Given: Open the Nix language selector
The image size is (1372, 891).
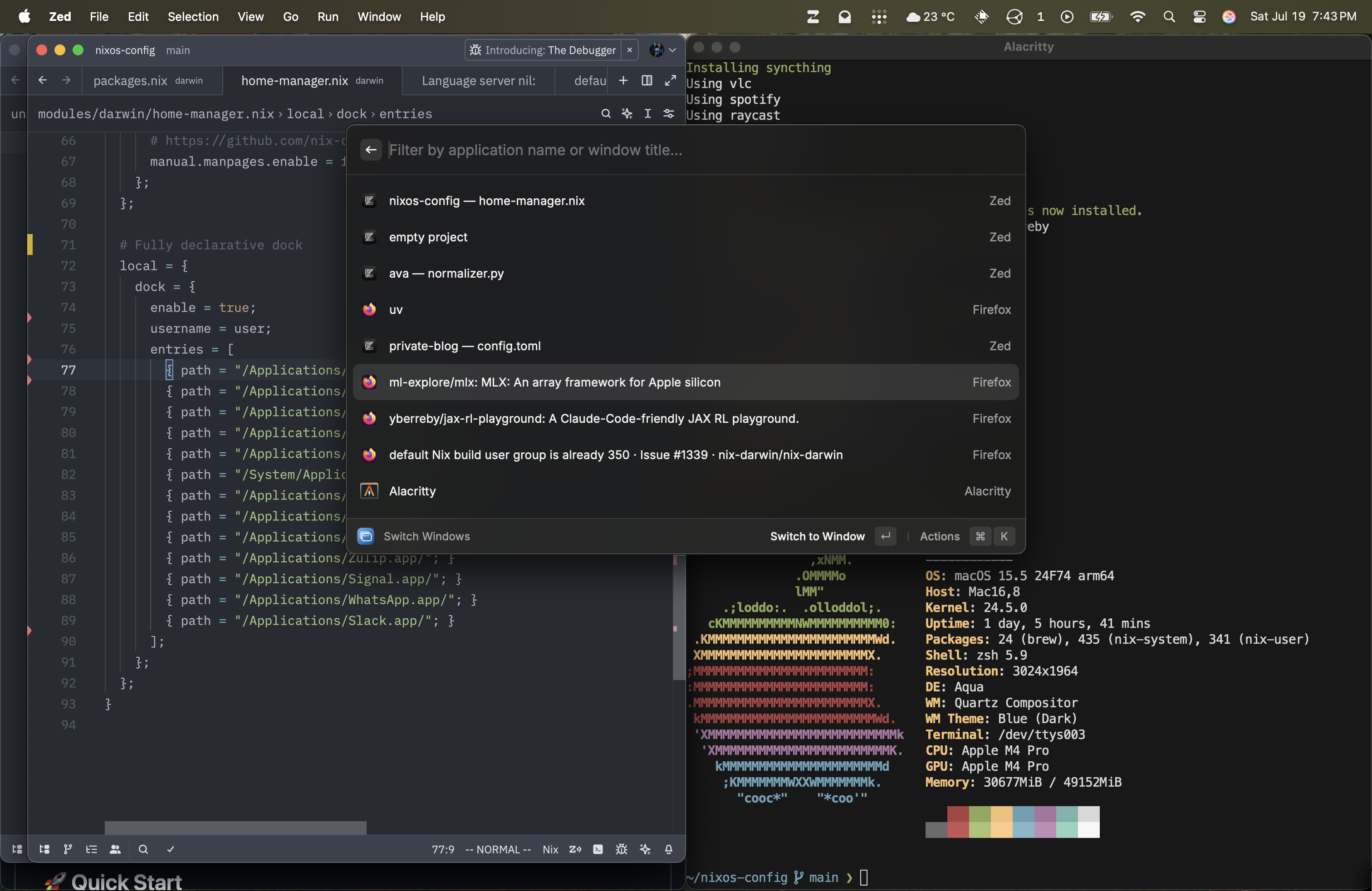Looking at the screenshot, I should (x=550, y=849).
